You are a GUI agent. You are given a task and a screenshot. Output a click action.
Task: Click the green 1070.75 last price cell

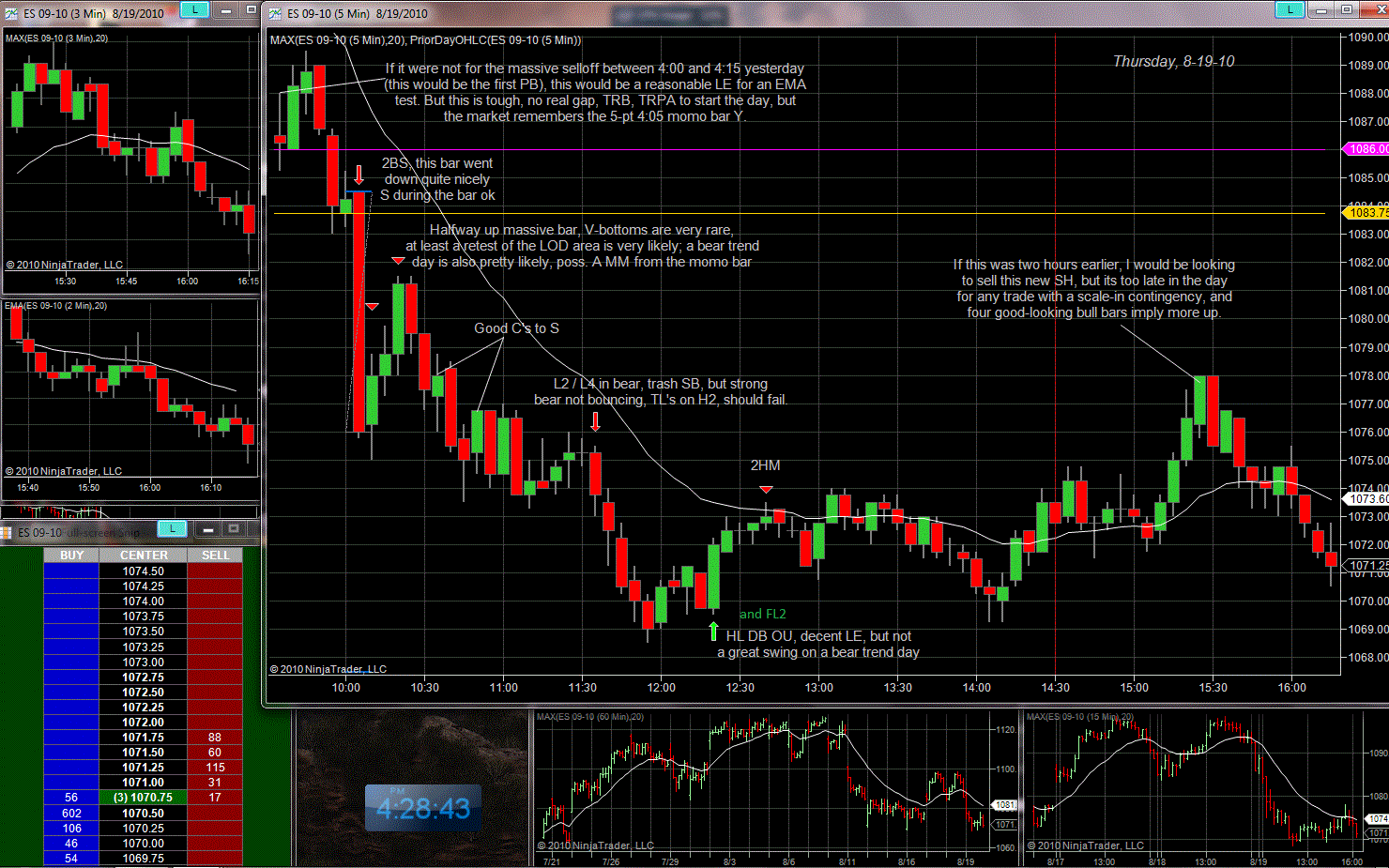[x=144, y=798]
